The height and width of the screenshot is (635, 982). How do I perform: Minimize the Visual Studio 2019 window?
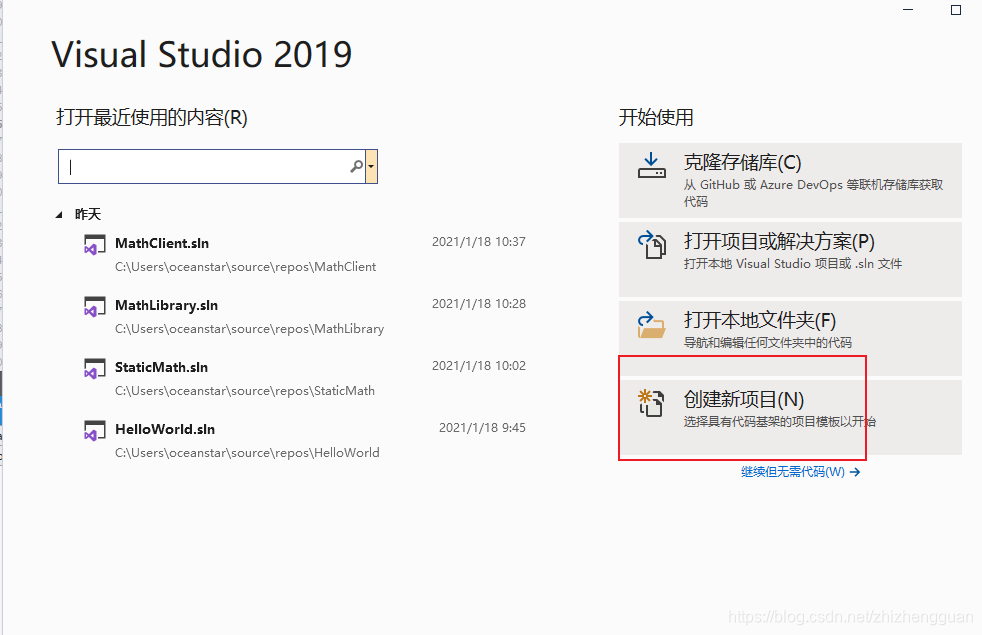tap(908, 10)
